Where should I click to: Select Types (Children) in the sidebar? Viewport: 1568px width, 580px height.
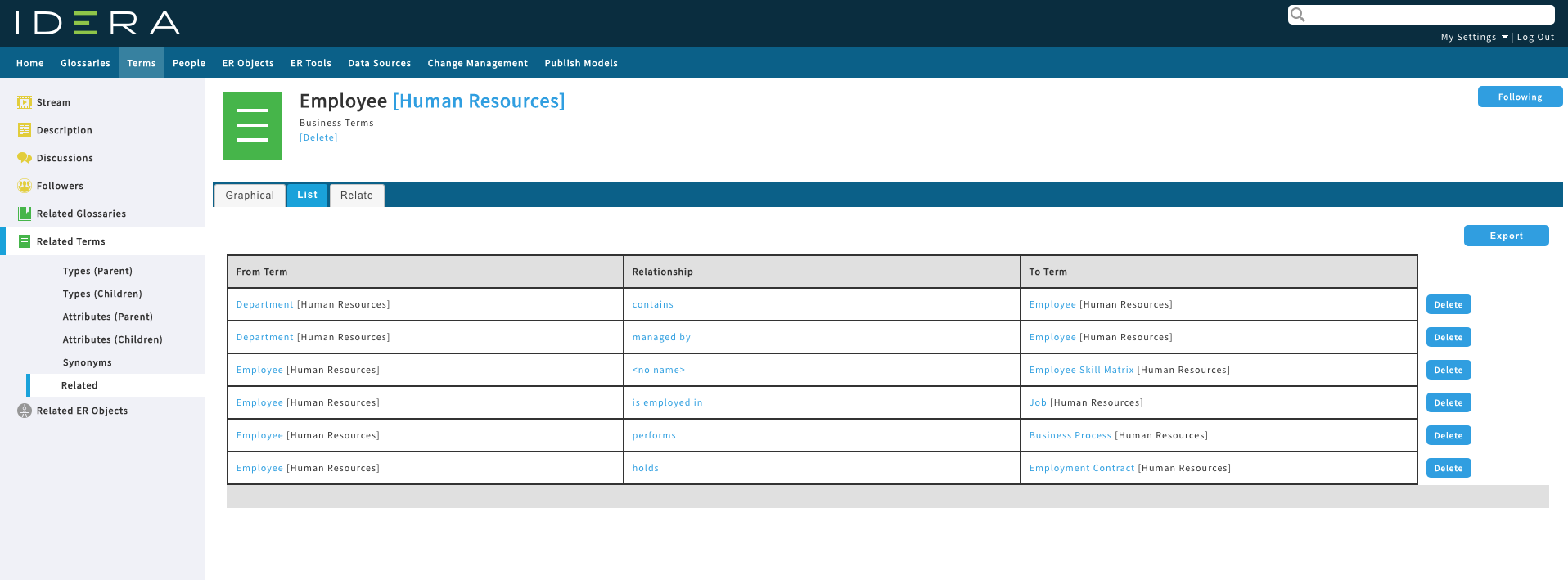(x=102, y=294)
